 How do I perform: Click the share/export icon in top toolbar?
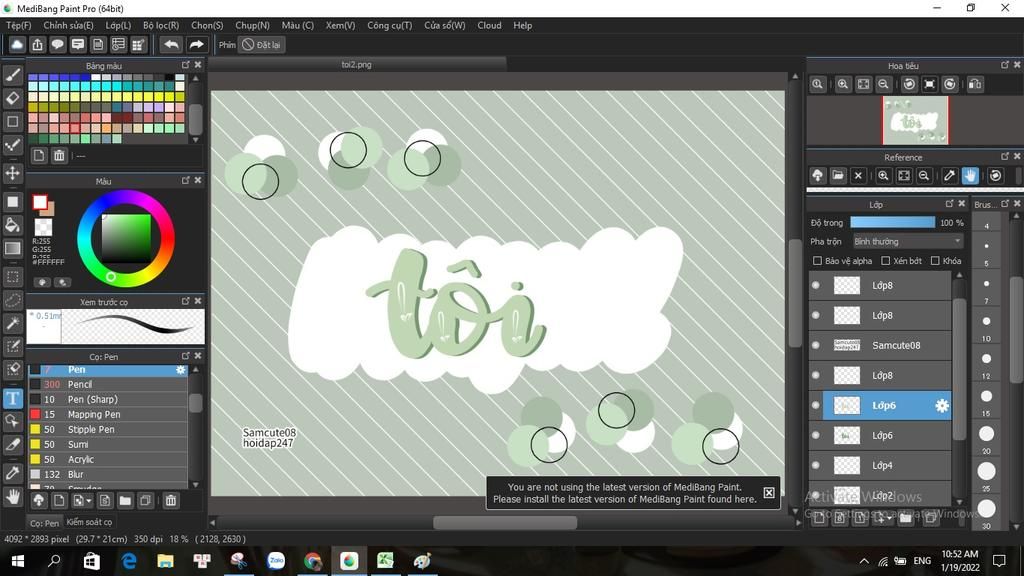[x=37, y=44]
